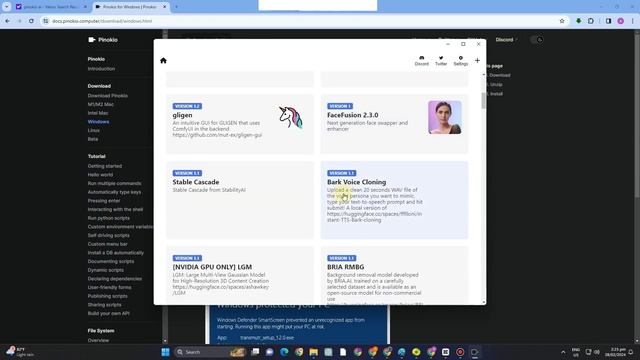Switch to the first browser tab

[51, 7]
